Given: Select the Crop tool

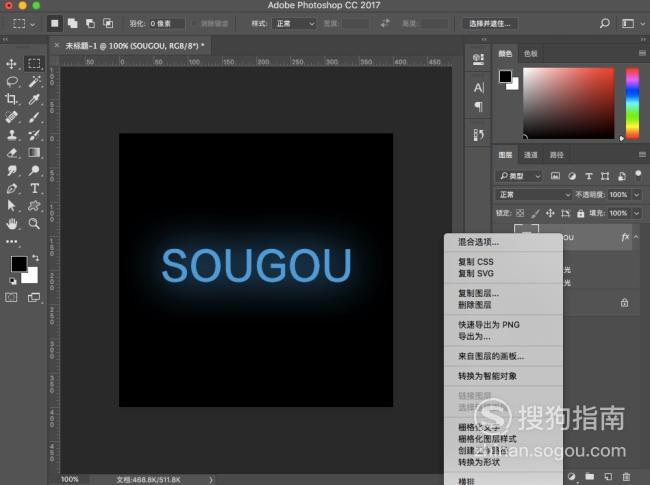Looking at the screenshot, I should [x=11, y=99].
